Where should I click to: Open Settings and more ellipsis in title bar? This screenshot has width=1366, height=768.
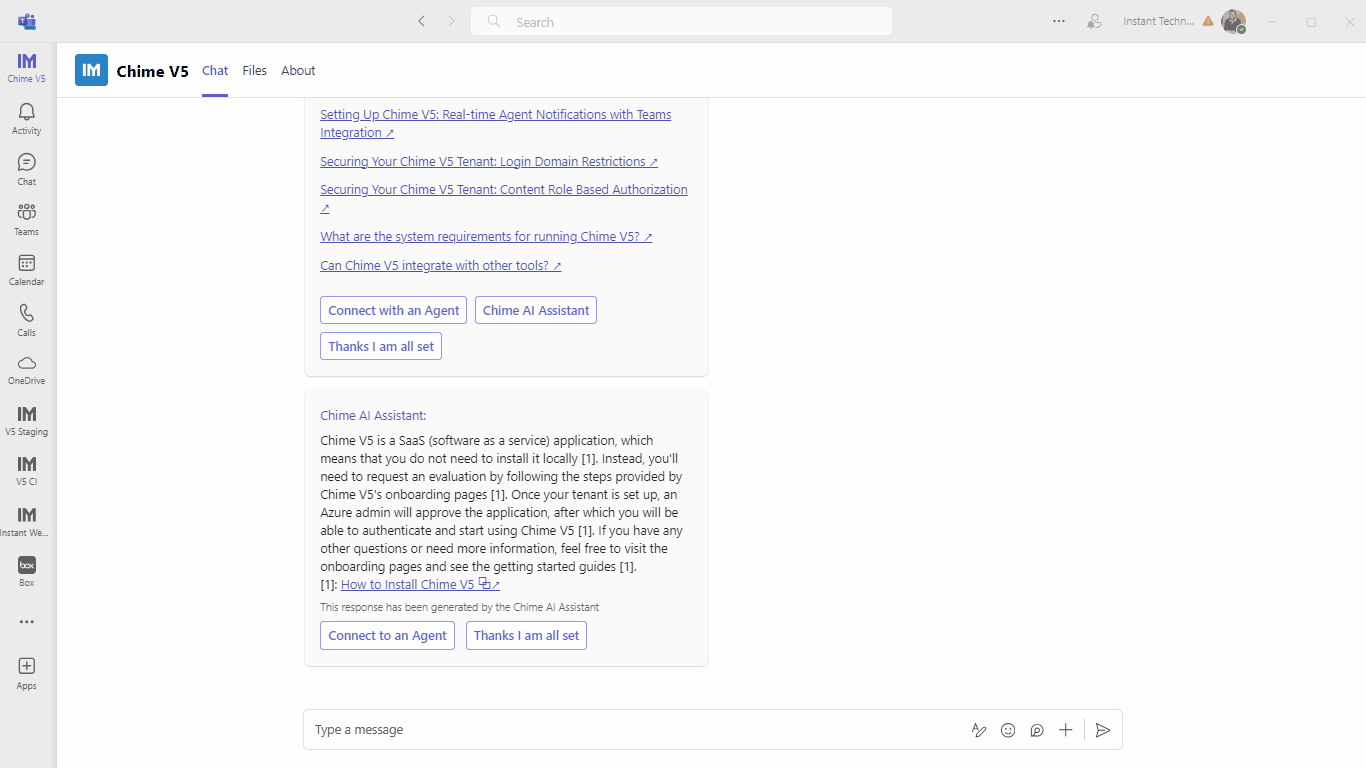pyautogui.click(x=1059, y=21)
